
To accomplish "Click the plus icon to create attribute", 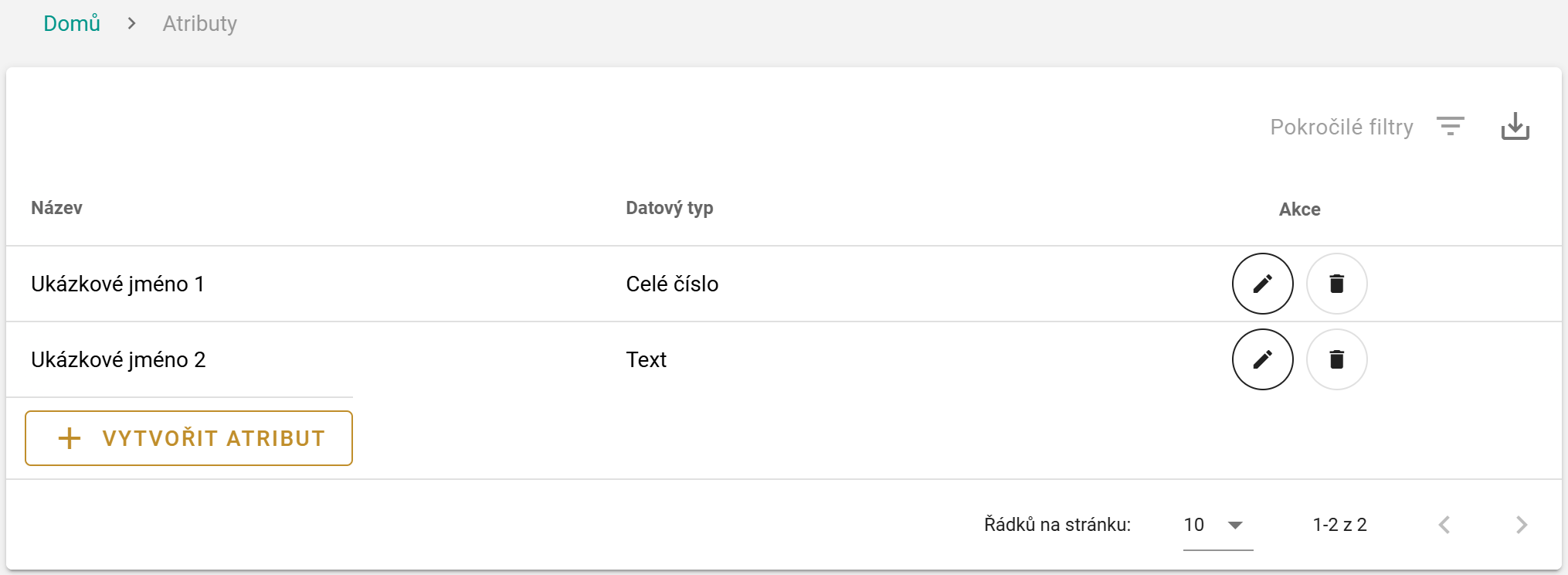I will [x=70, y=438].
